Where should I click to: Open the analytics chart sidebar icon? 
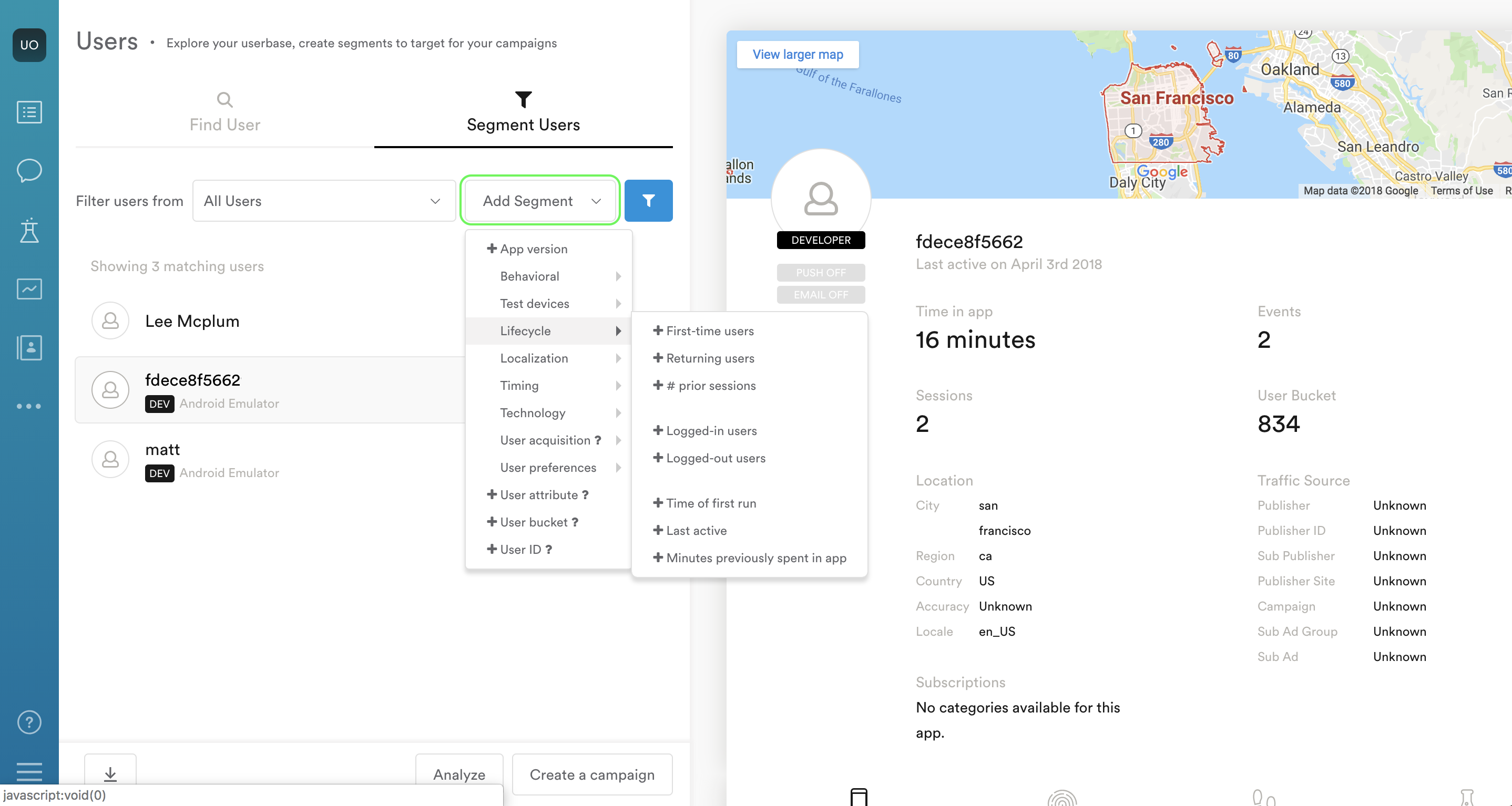click(29, 288)
